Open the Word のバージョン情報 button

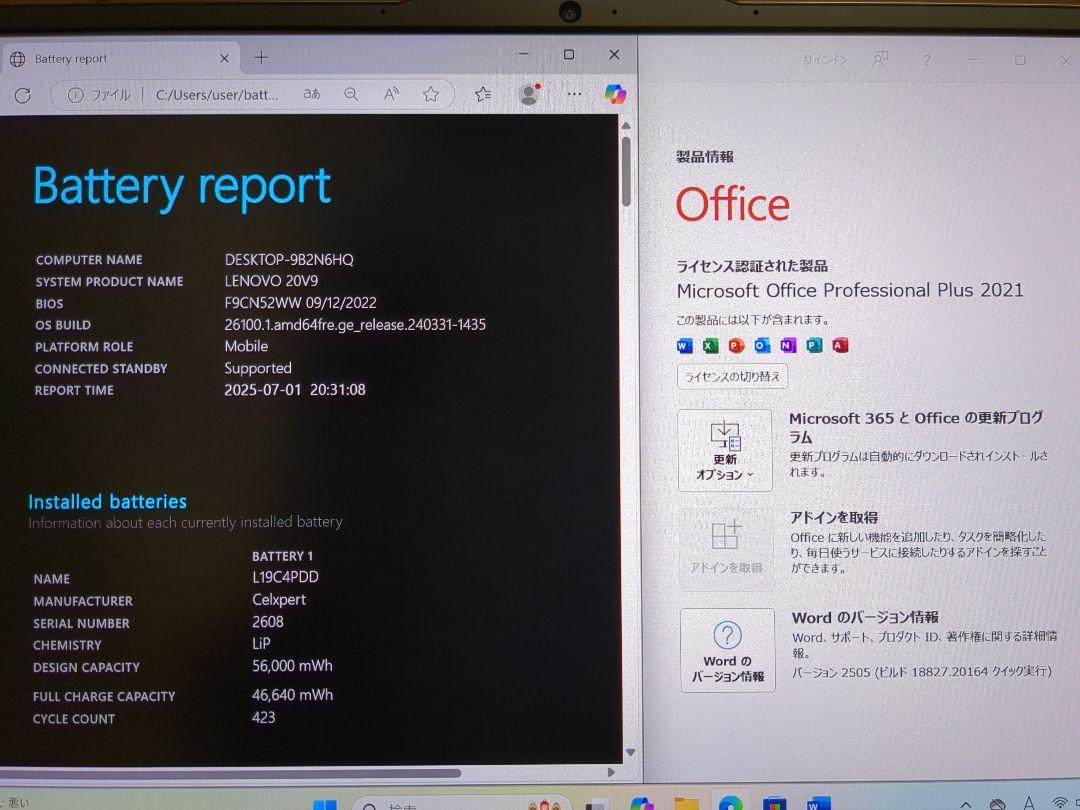(x=727, y=650)
